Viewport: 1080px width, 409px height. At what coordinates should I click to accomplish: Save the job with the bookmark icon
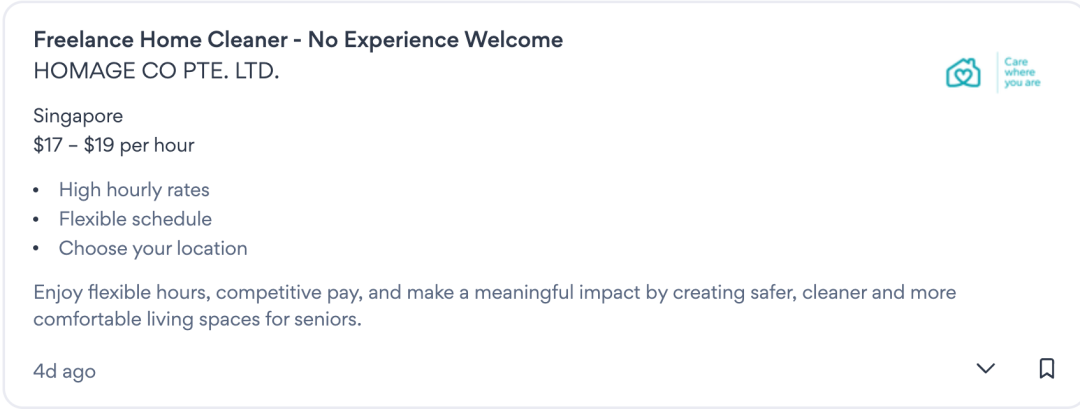(1047, 369)
